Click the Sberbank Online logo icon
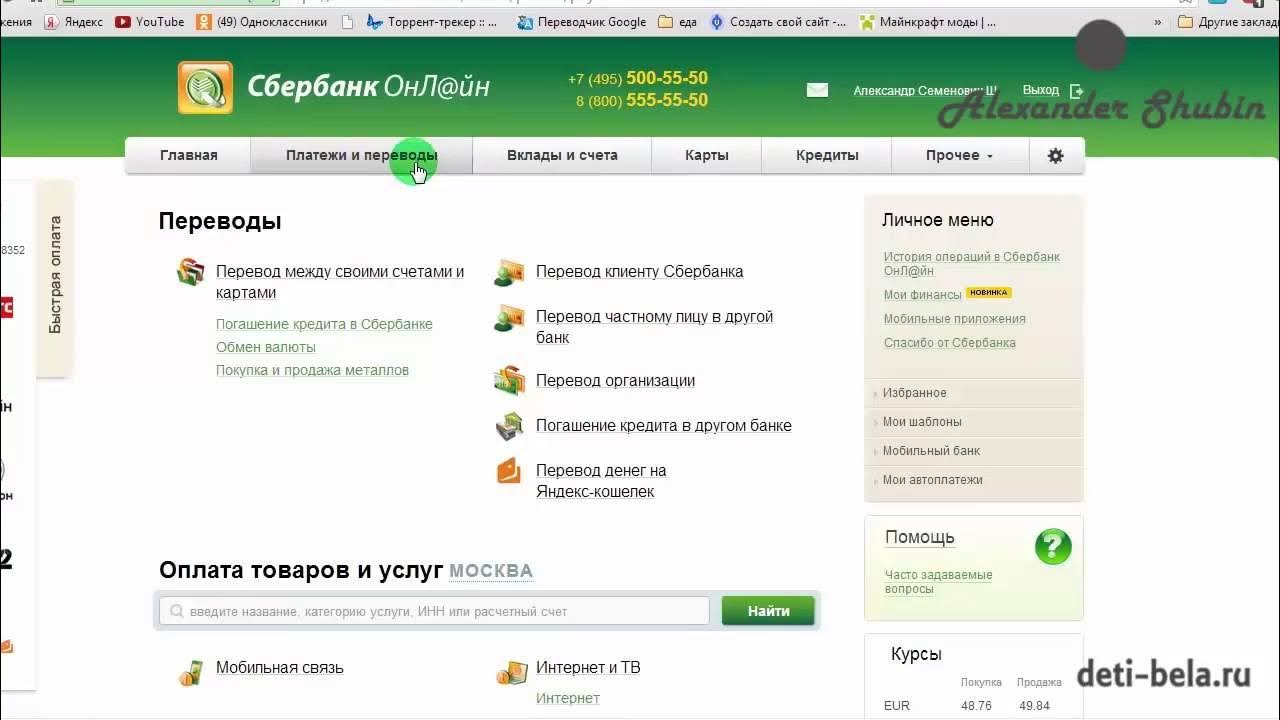 (205, 87)
